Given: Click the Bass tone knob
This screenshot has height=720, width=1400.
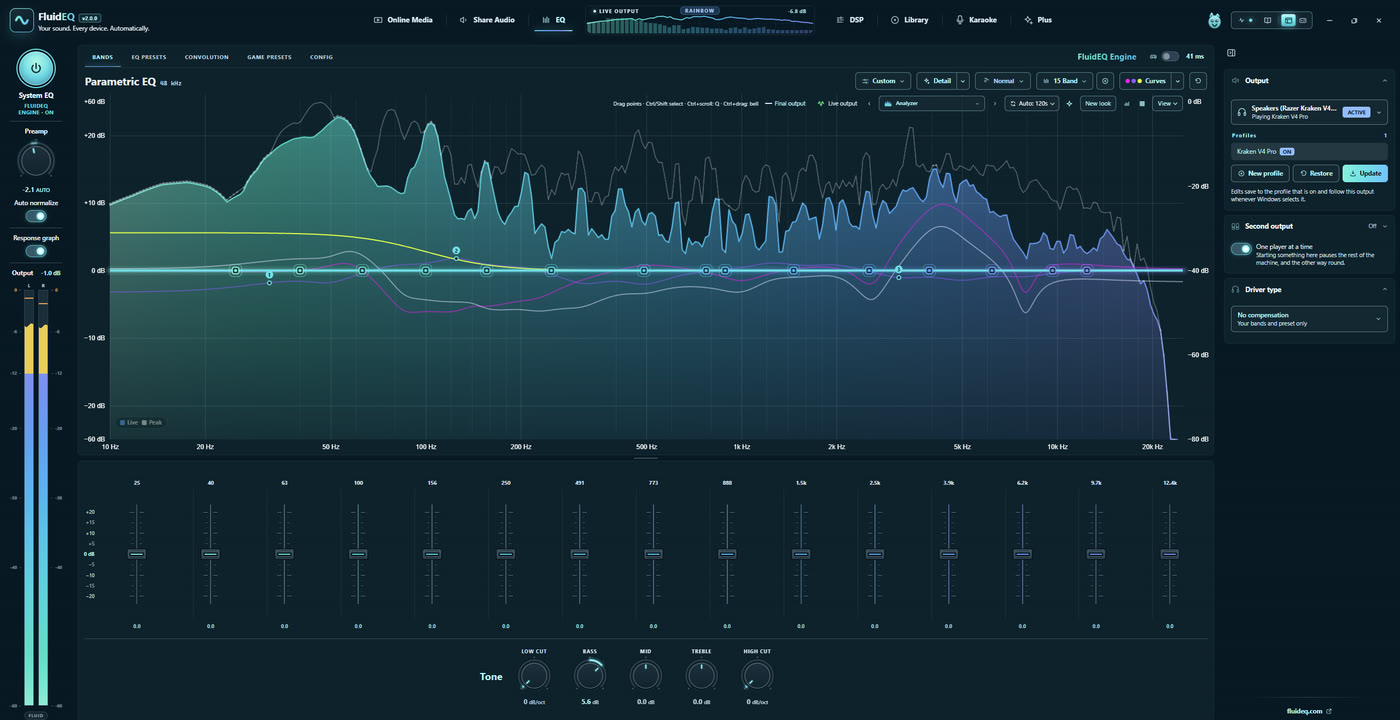Looking at the screenshot, I should (x=590, y=675).
